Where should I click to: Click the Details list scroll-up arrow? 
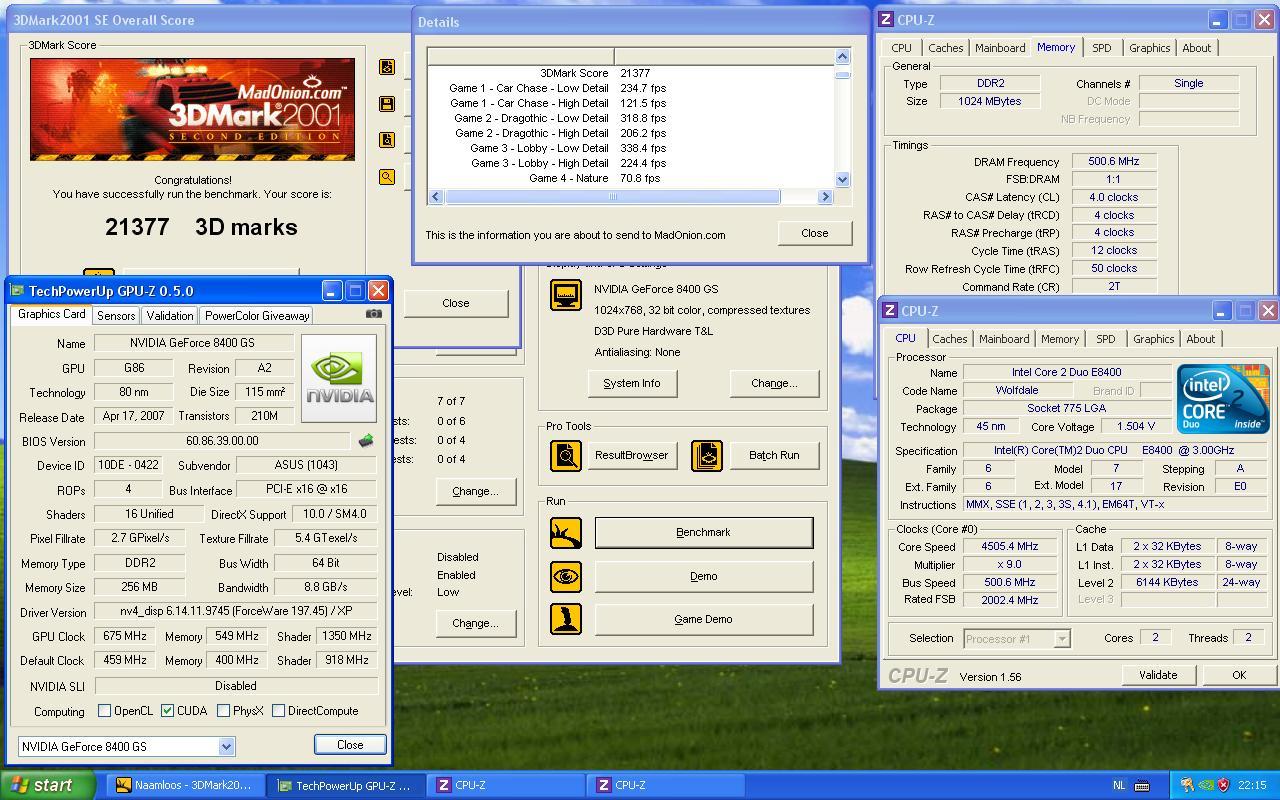pyautogui.click(x=842, y=56)
